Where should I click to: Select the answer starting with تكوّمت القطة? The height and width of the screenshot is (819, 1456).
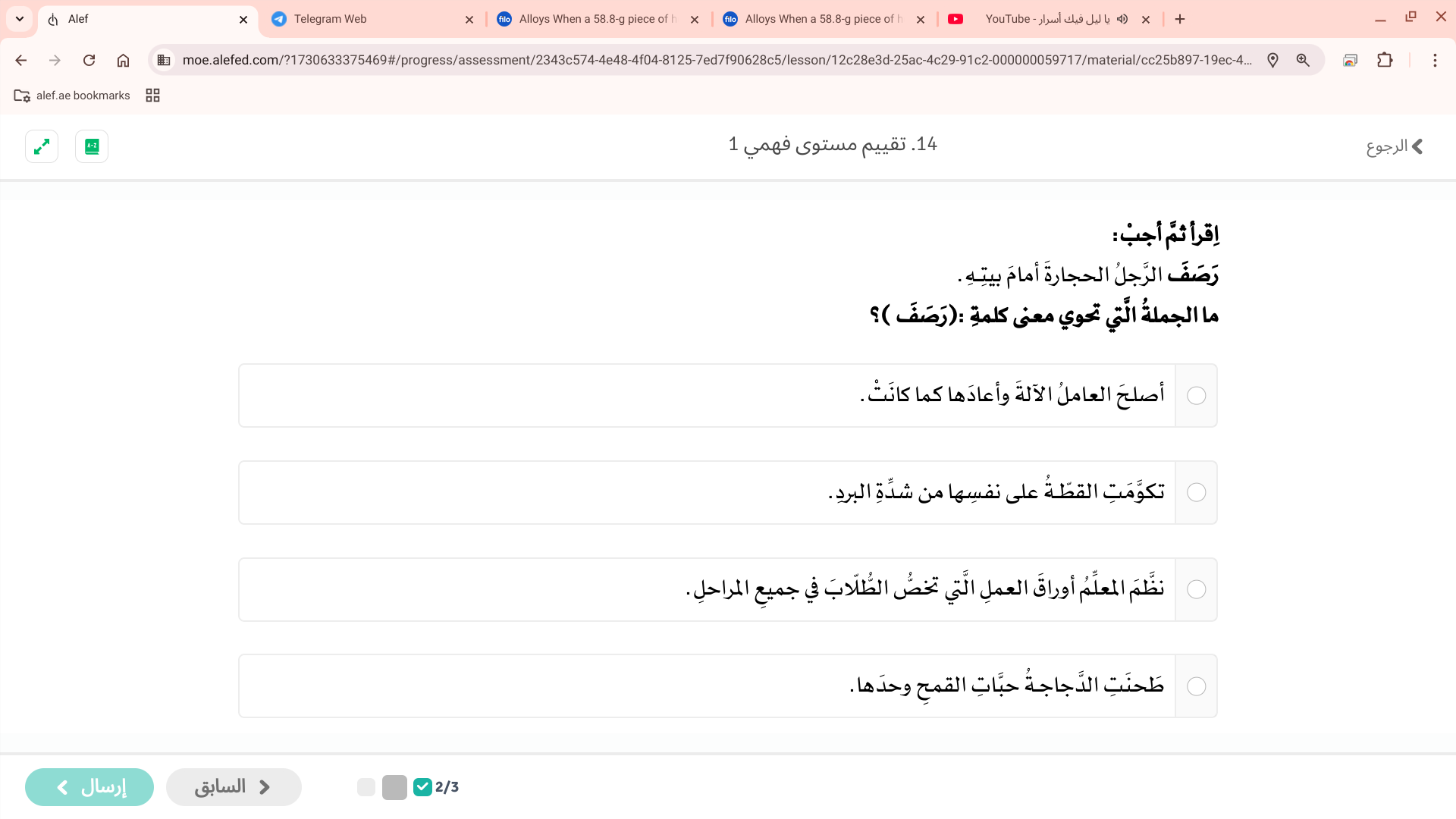pyautogui.click(x=1196, y=493)
